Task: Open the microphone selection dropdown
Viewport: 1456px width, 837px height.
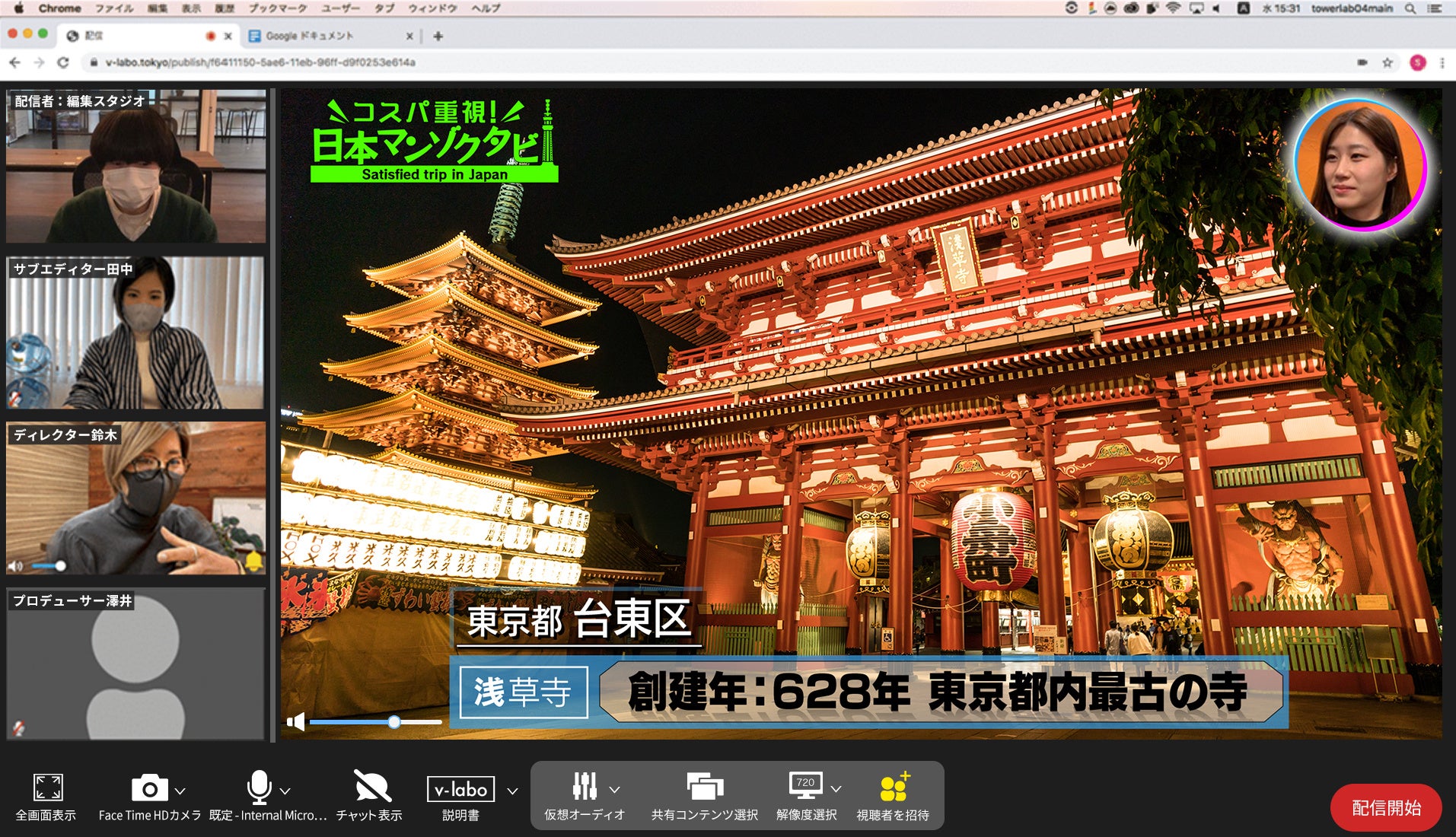Action: point(285,790)
